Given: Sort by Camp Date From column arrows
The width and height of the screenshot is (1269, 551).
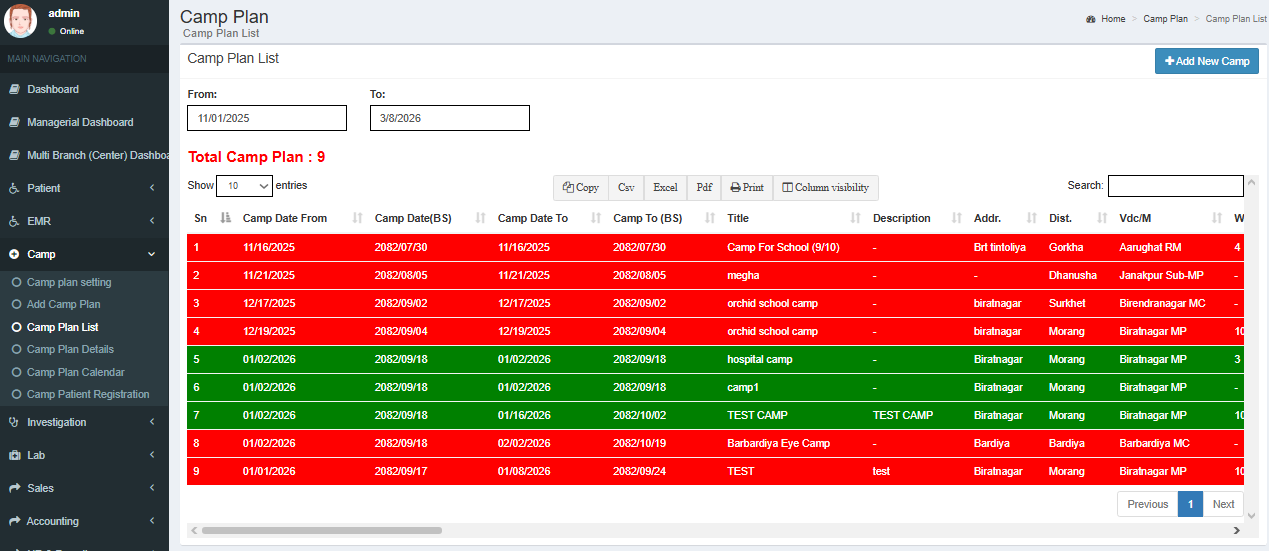Looking at the screenshot, I should tap(358, 218).
